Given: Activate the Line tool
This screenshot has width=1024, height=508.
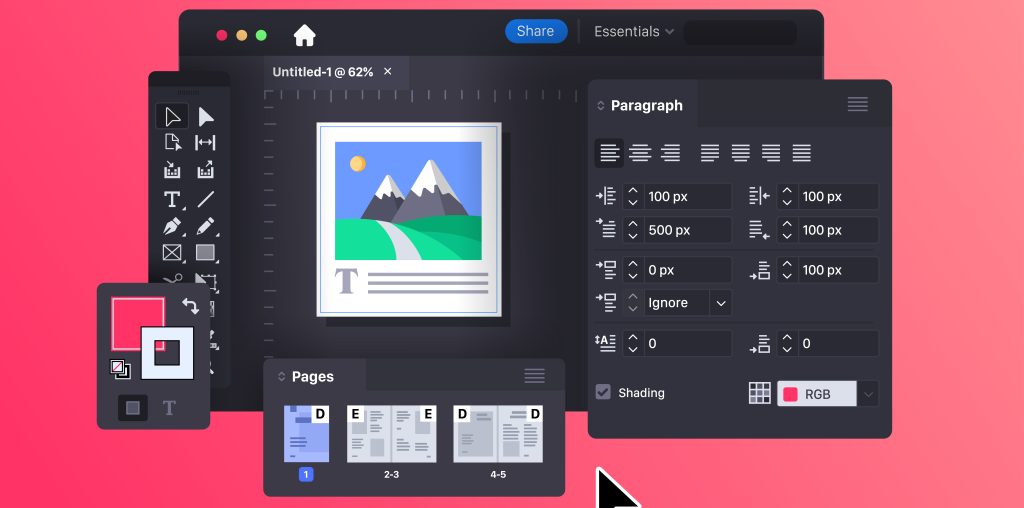Looking at the screenshot, I should (206, 199).
